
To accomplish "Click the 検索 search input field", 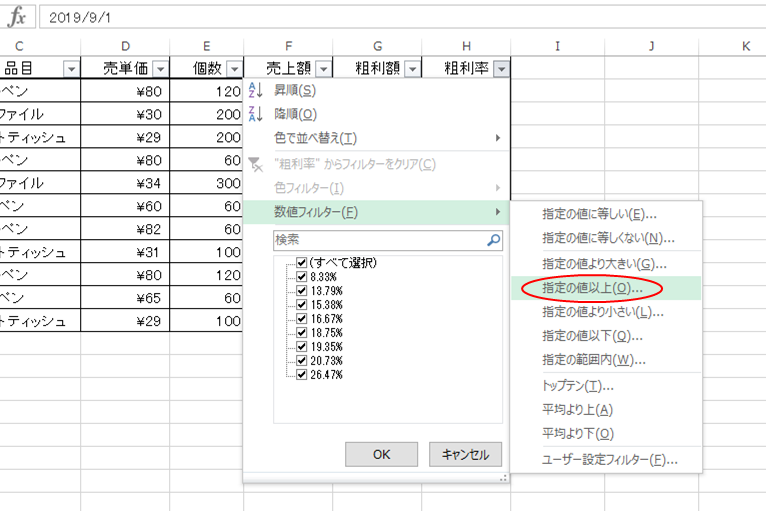I will (378, 240).
